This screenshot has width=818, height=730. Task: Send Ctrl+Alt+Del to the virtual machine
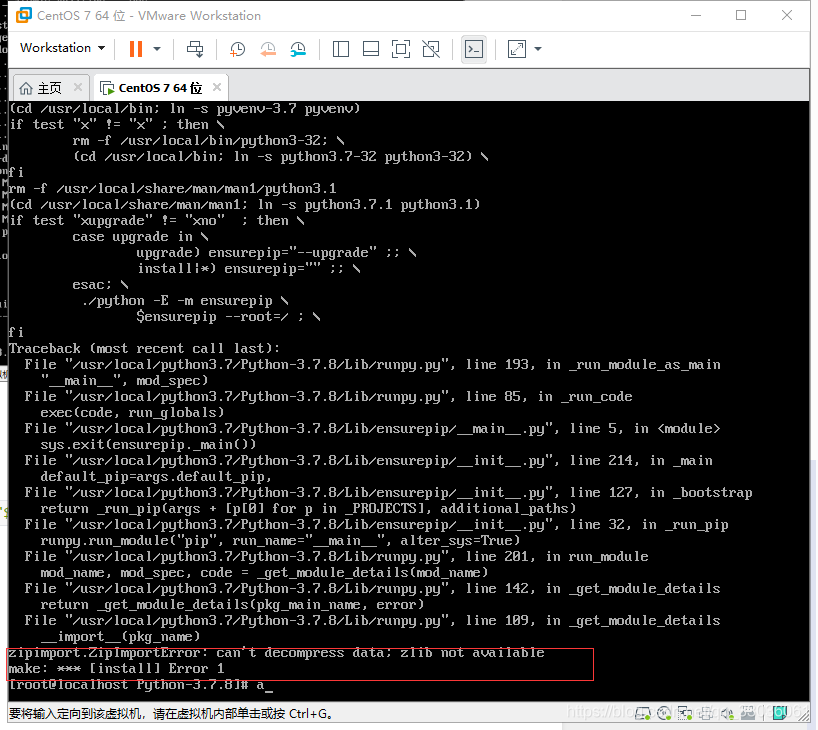(x=195, y=48)
